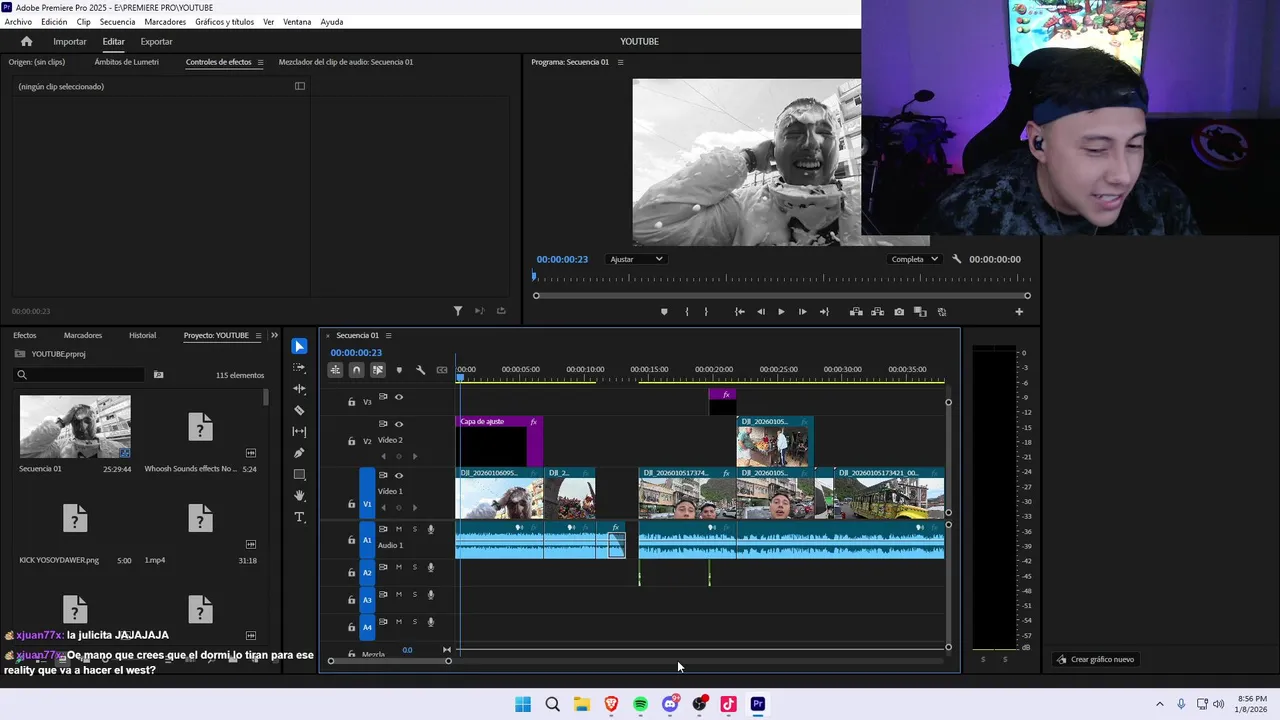Click the Lift button in Program monitor
This screenshot has height=720, width=1280.
tap(856, 312)
